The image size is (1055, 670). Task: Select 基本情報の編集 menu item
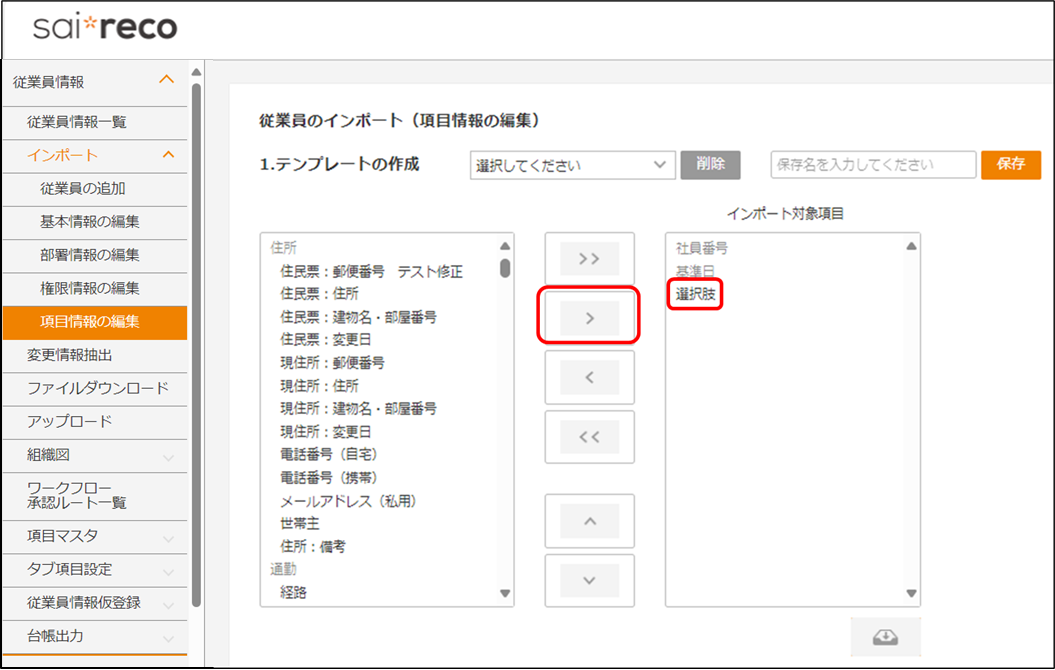[x=90, y=221]
